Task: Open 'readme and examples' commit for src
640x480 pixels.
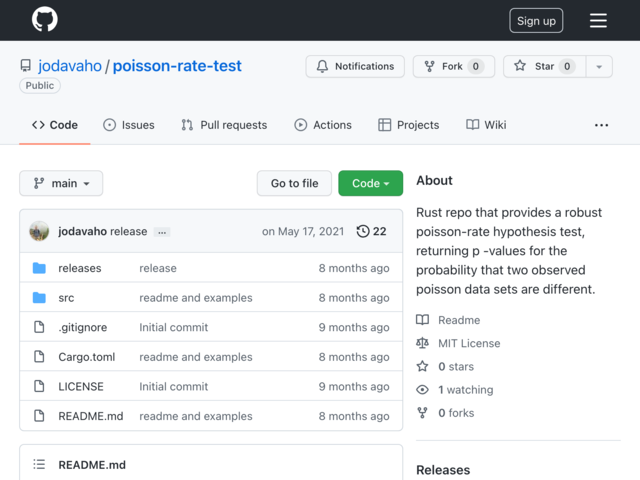Action: (x=196, y=298)
